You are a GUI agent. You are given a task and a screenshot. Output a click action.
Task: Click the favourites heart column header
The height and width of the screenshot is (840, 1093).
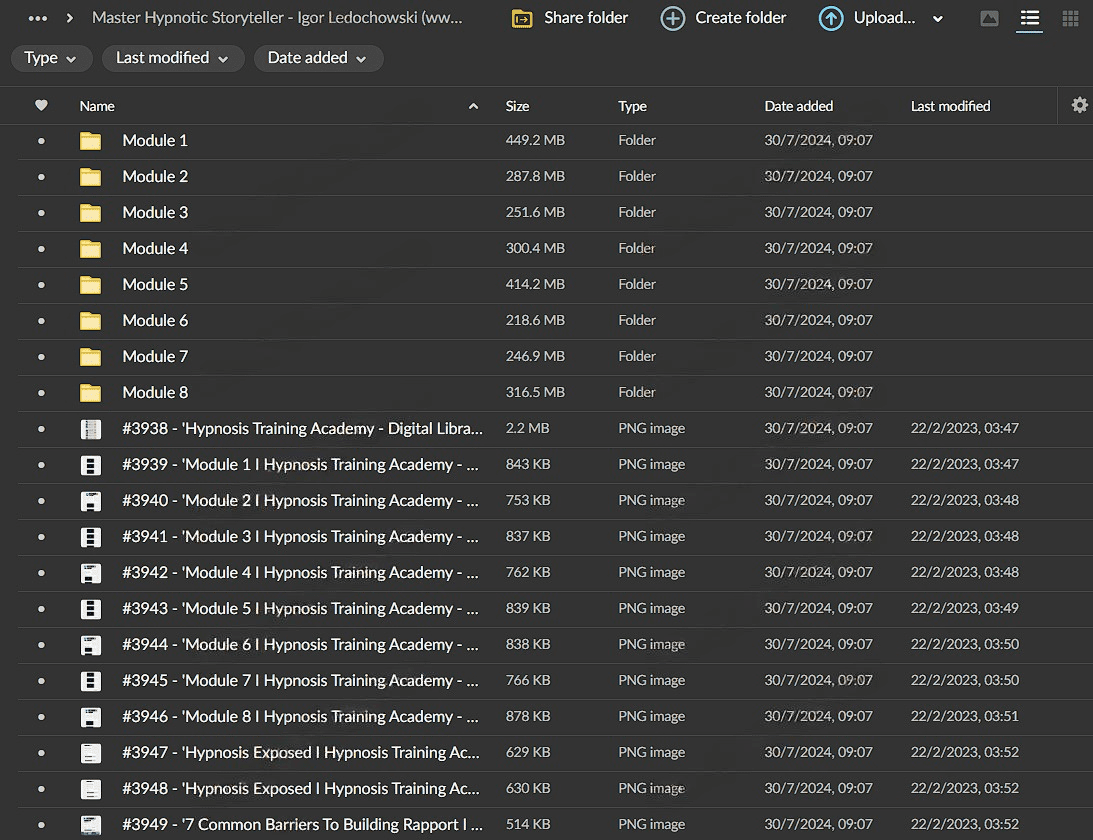tap(41, 105)
